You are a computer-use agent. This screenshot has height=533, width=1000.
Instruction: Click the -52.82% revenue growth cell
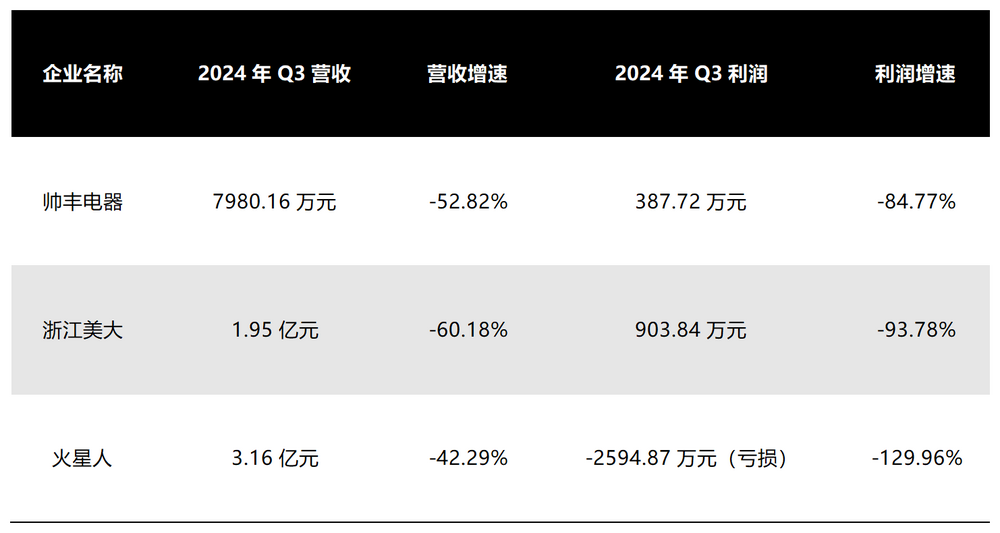(x=468, y=202)
